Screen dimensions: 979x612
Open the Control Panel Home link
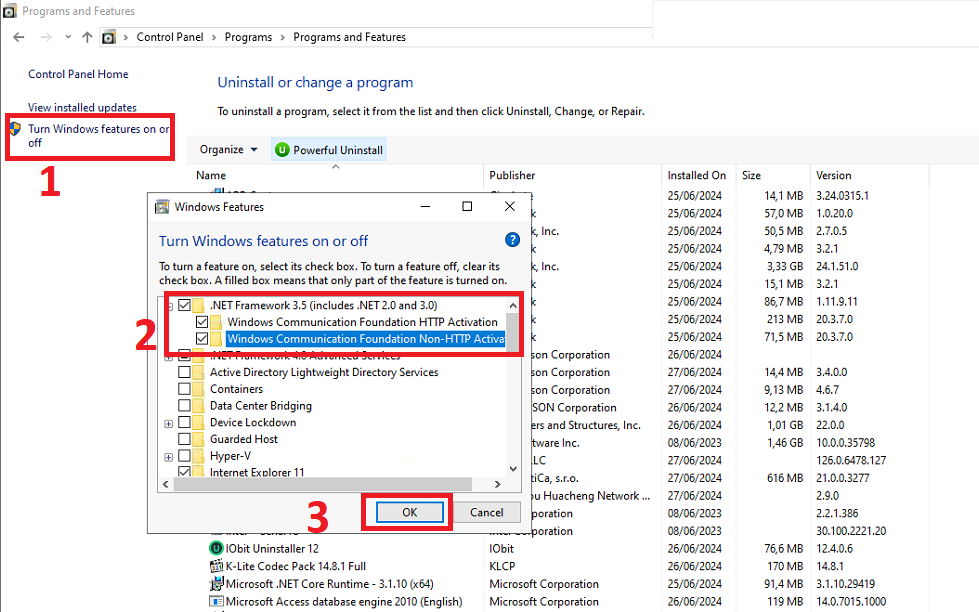pyautogui.click(x=78, y=74)
